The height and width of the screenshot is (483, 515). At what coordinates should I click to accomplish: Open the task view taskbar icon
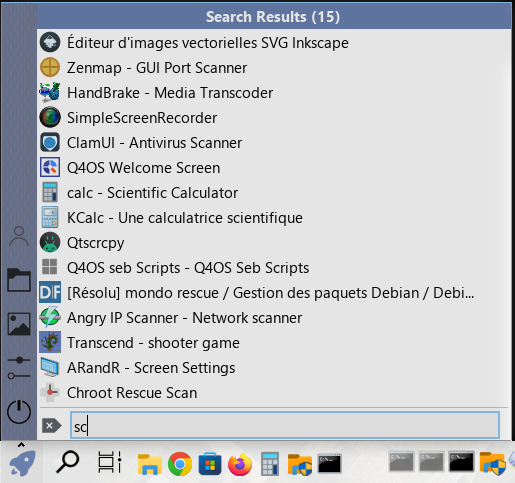109,462
